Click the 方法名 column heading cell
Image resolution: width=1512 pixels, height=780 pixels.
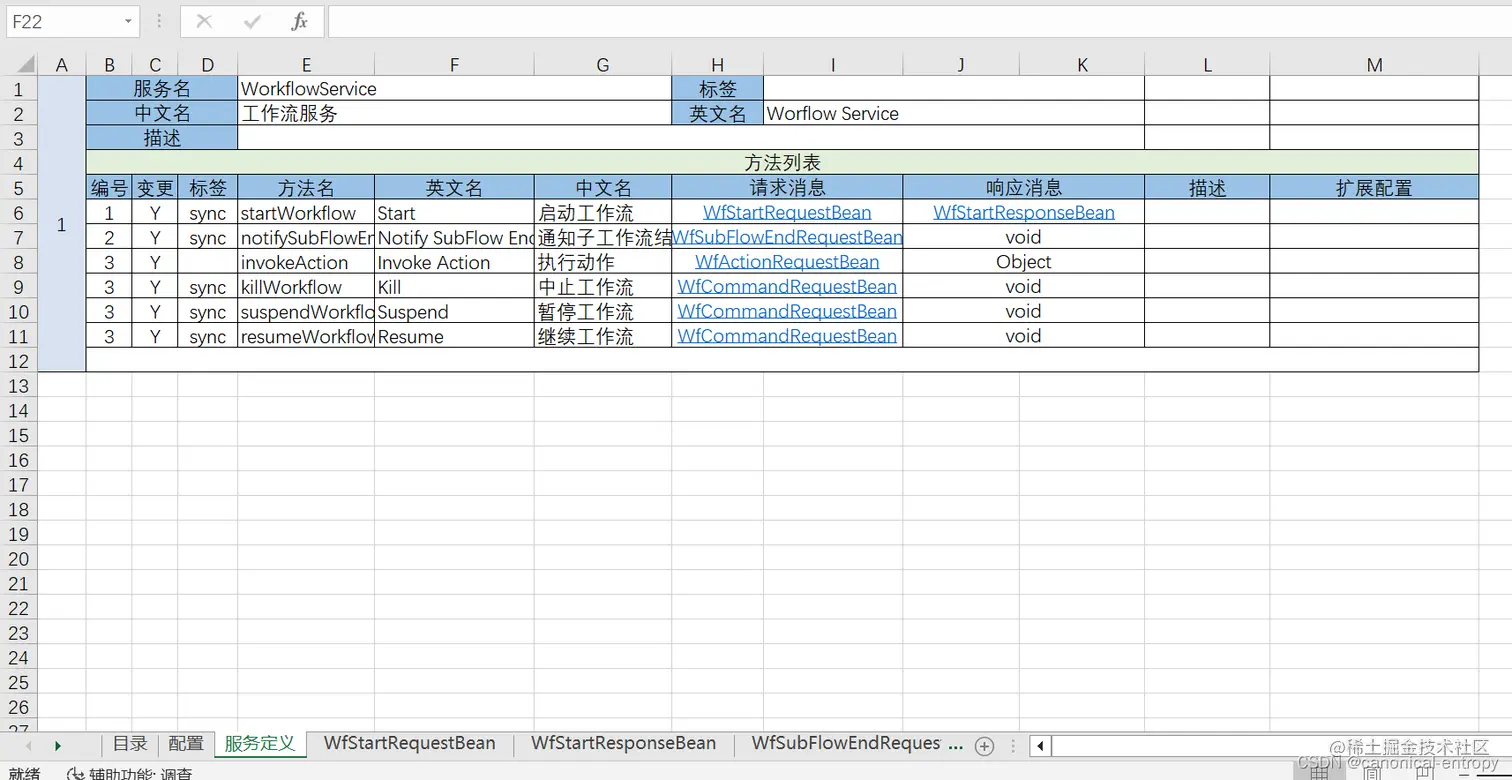tap(306, 188)
